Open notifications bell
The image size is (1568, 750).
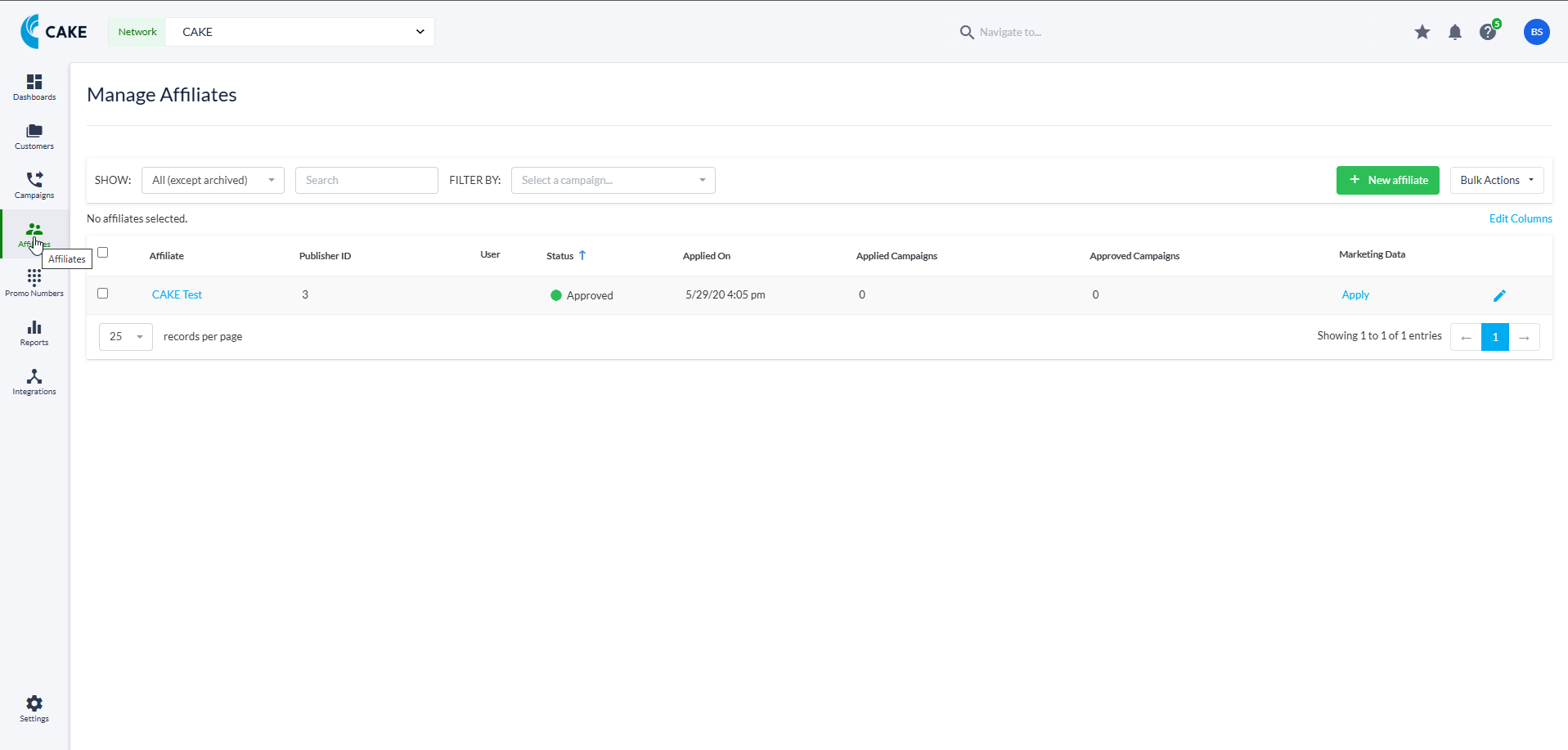point(1455,32)
